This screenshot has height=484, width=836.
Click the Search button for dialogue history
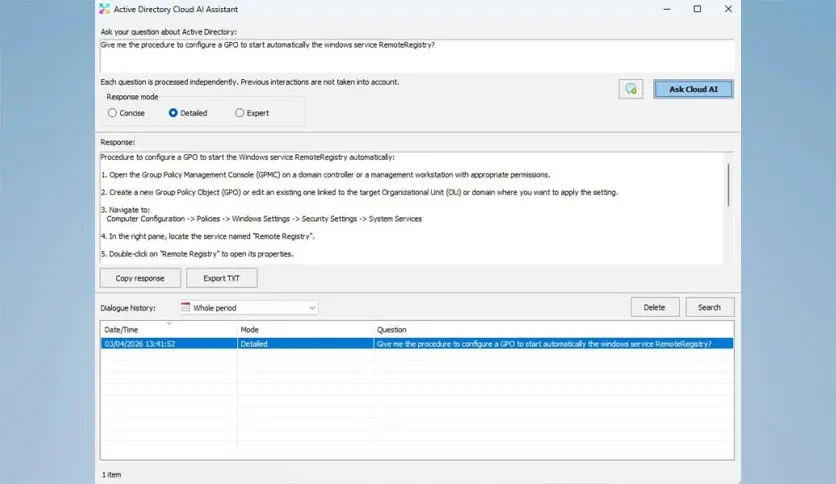click(710, 308)
